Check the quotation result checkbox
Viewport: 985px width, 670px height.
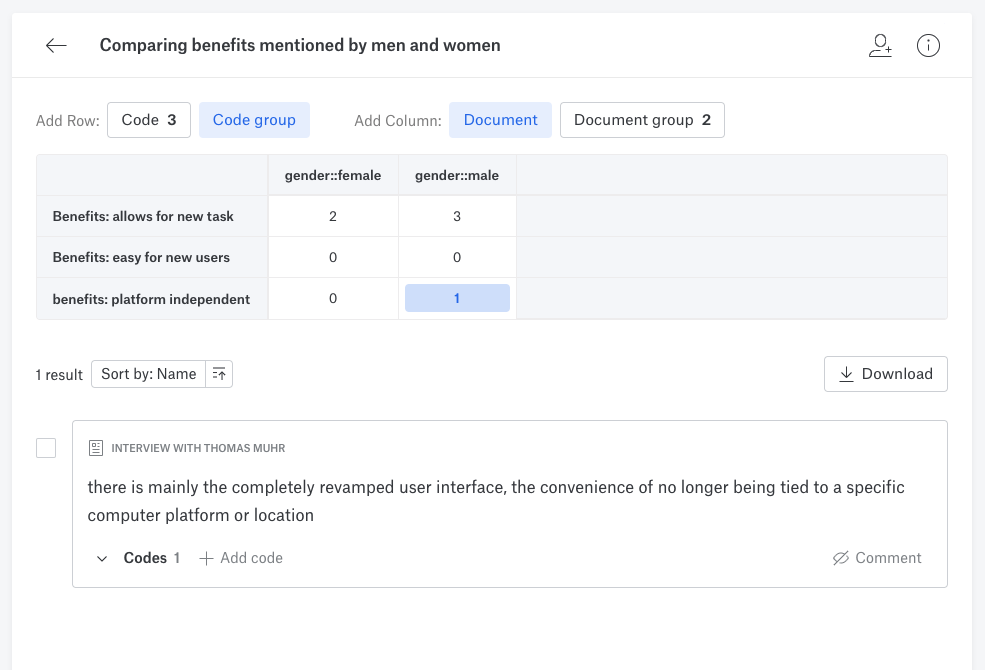(46, 448)
